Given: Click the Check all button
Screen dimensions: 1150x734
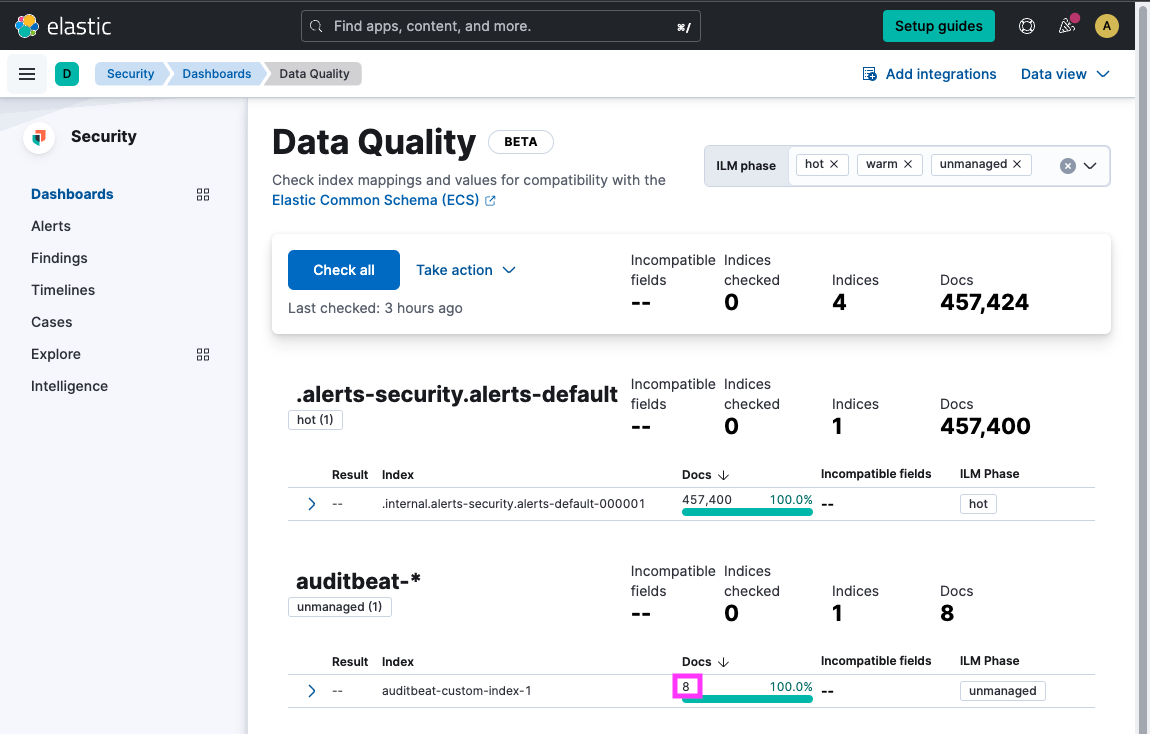Looking at the screenshot, I should coord(344,270).
